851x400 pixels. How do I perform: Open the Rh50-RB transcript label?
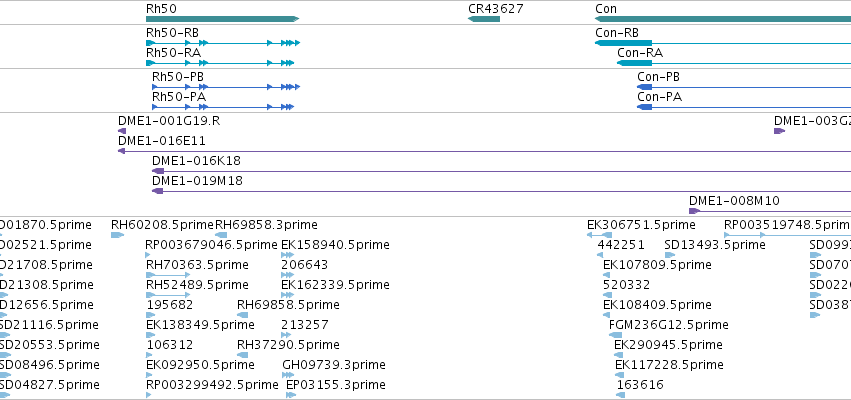172,33
